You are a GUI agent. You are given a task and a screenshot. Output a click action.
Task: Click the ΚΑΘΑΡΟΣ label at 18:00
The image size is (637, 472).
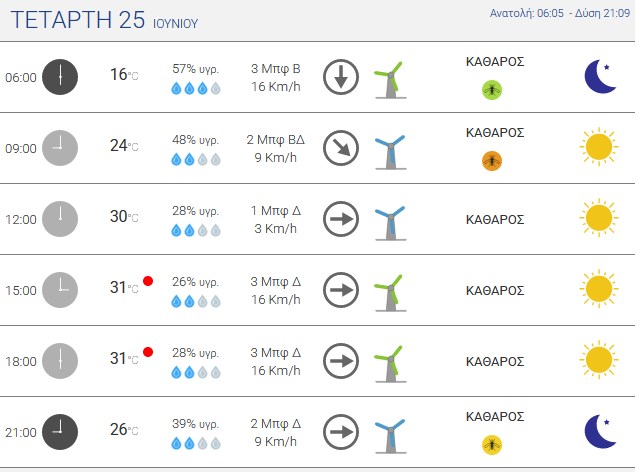pyautogui.click(x=495, y=361)
